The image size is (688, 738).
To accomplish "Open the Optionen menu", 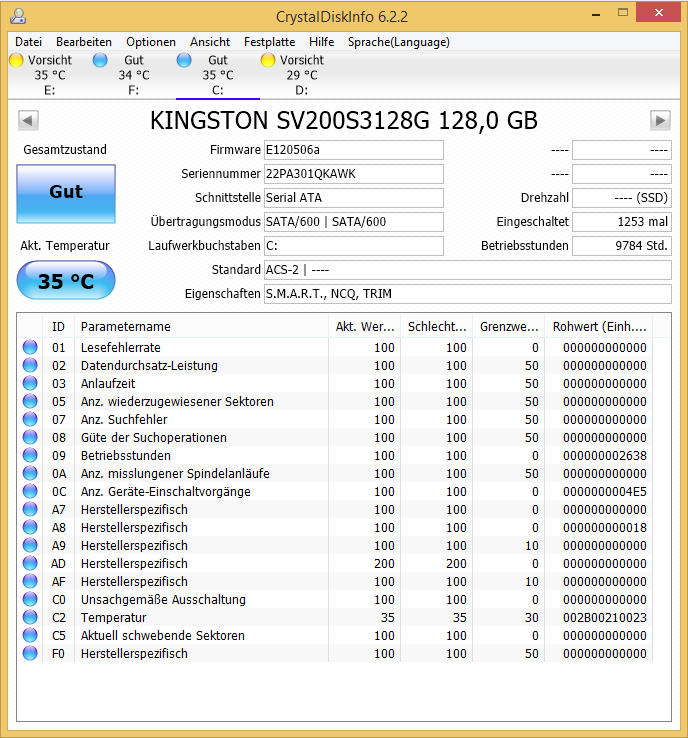I will click(151, 42).
